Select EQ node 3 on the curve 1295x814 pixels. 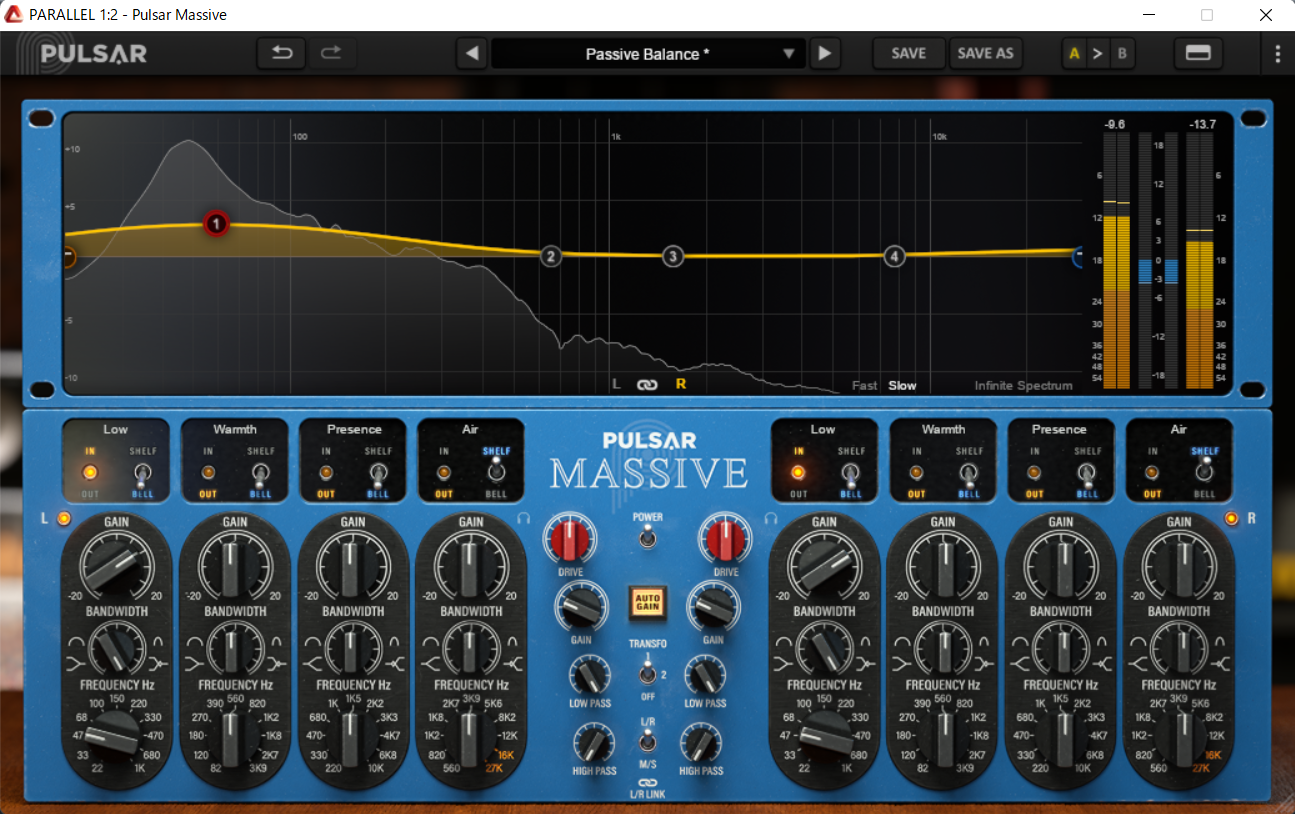(673, 257)
